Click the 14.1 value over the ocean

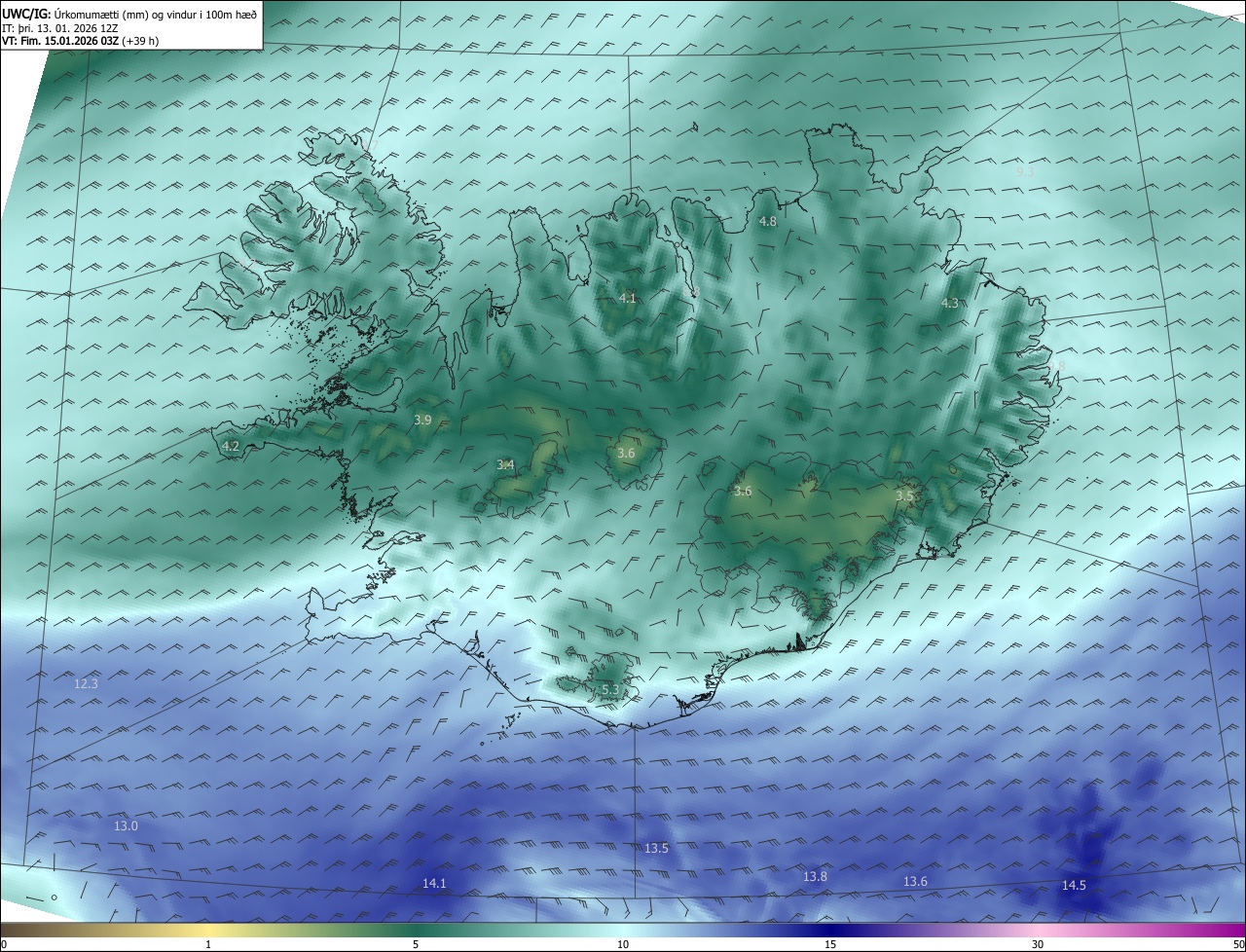coord(434,884)
